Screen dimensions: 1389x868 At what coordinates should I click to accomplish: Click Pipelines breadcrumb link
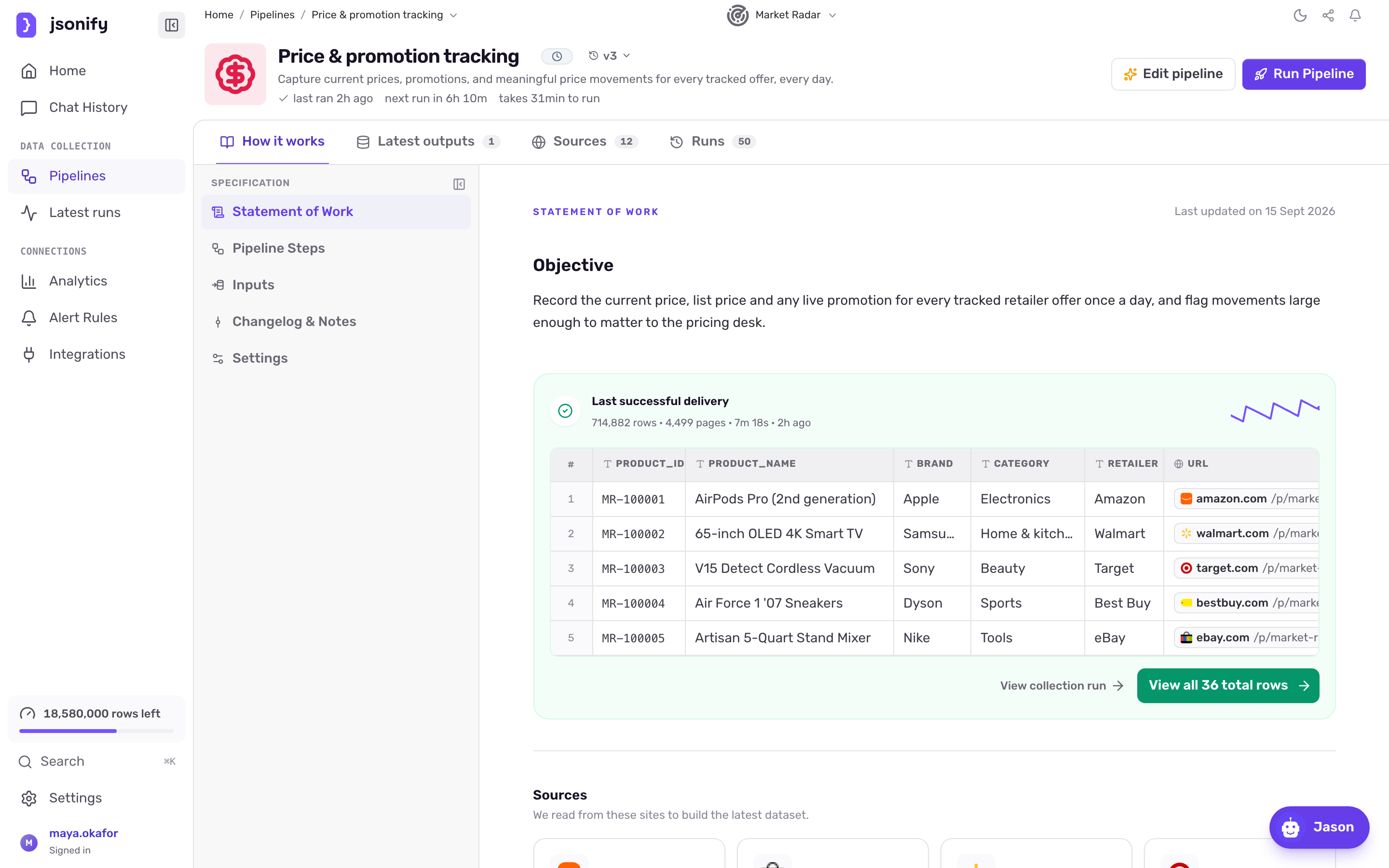pyautogui.click(x=272, y=15)
